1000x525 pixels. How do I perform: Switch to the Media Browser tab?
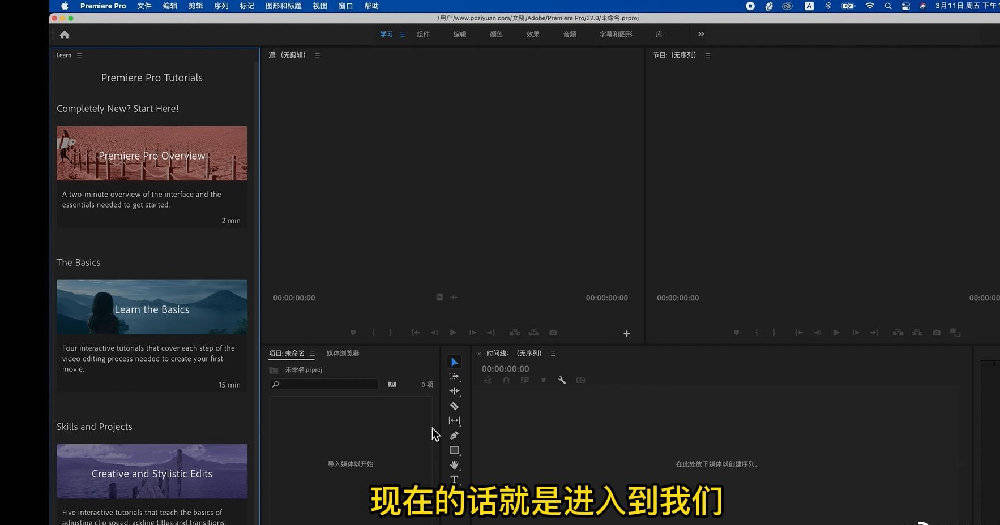click(x=343, y=353)
